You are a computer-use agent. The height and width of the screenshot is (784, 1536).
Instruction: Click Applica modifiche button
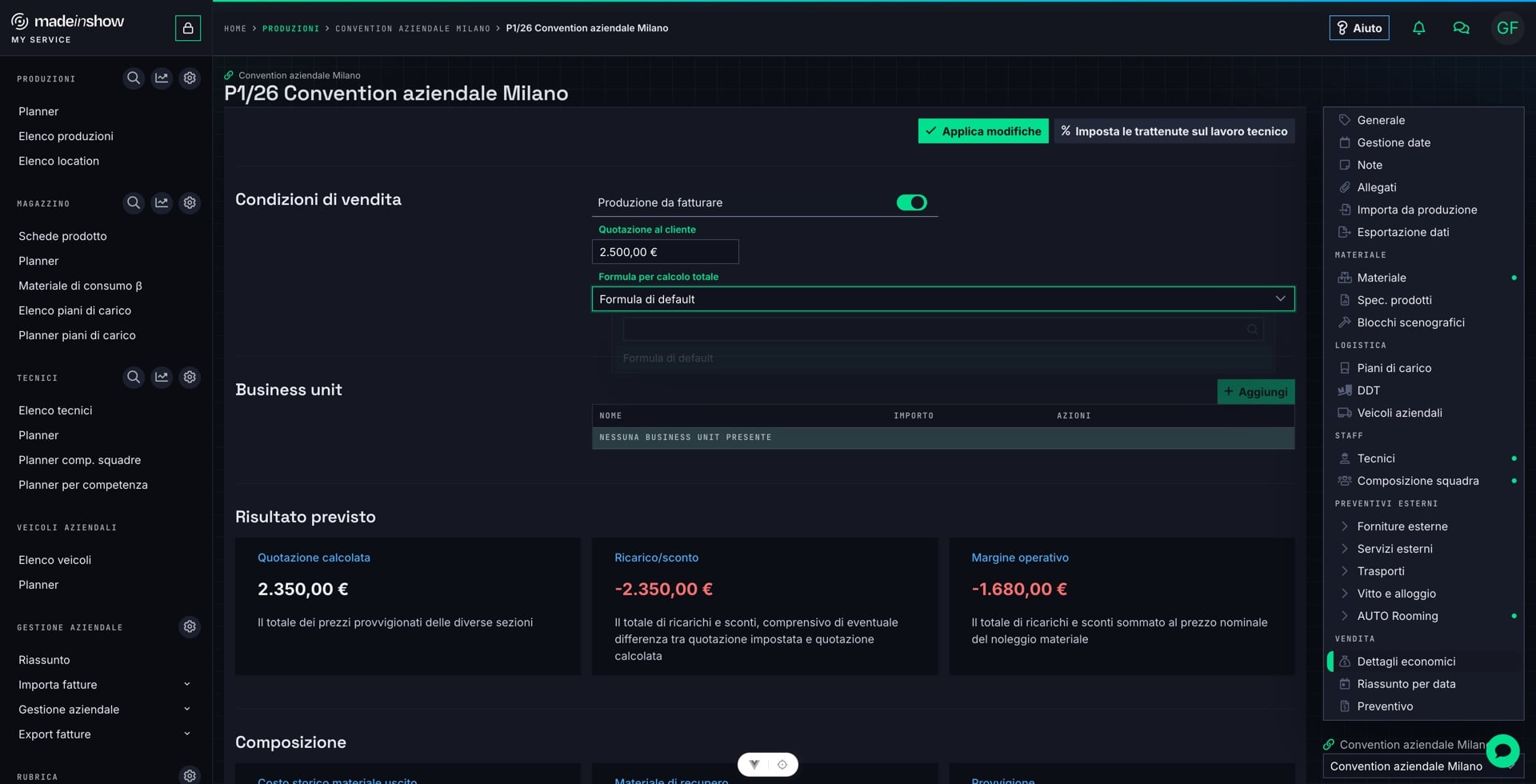coord(983,131)
